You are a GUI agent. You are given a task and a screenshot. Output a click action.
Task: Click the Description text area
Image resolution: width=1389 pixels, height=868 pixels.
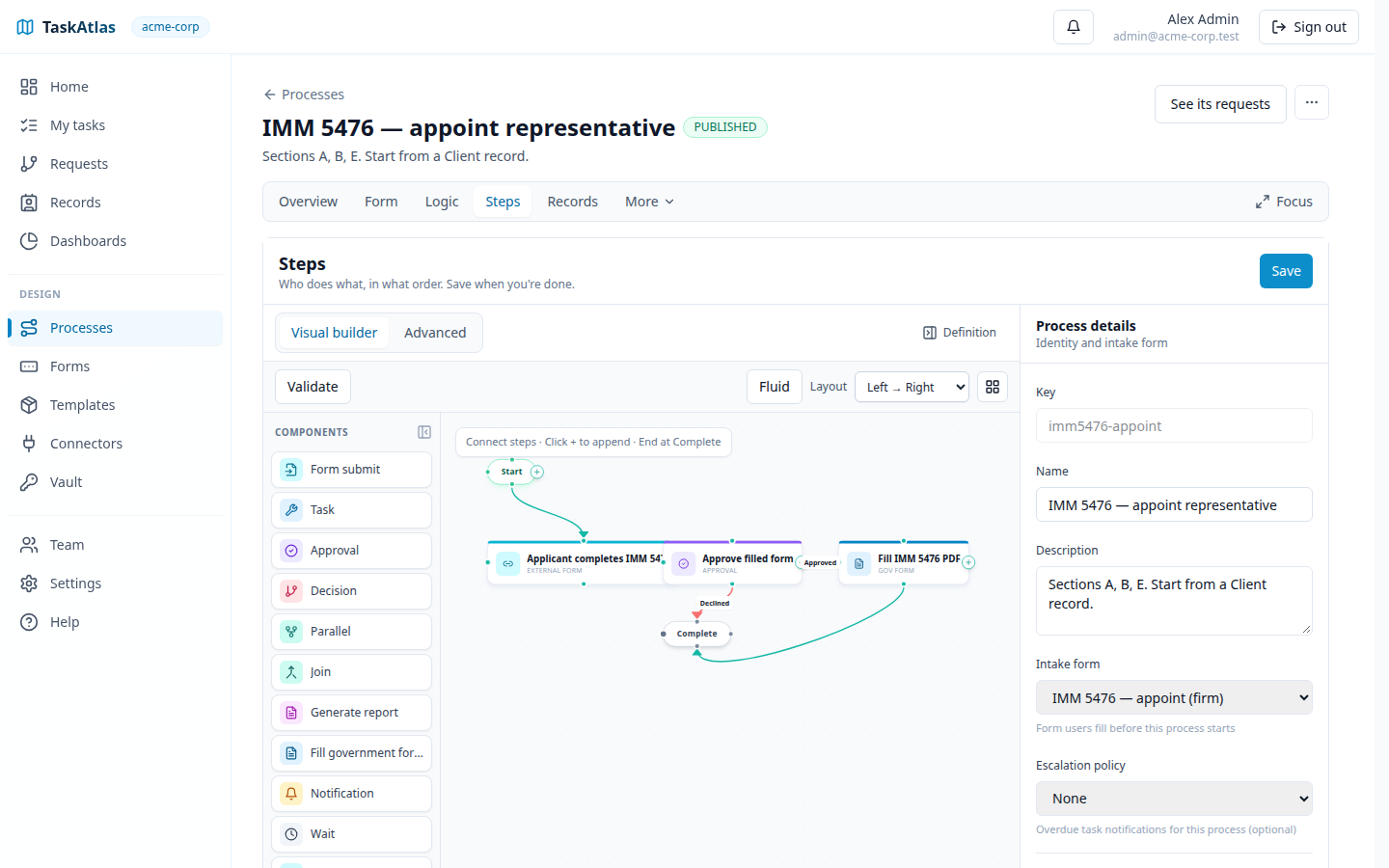click(1174, 601)
